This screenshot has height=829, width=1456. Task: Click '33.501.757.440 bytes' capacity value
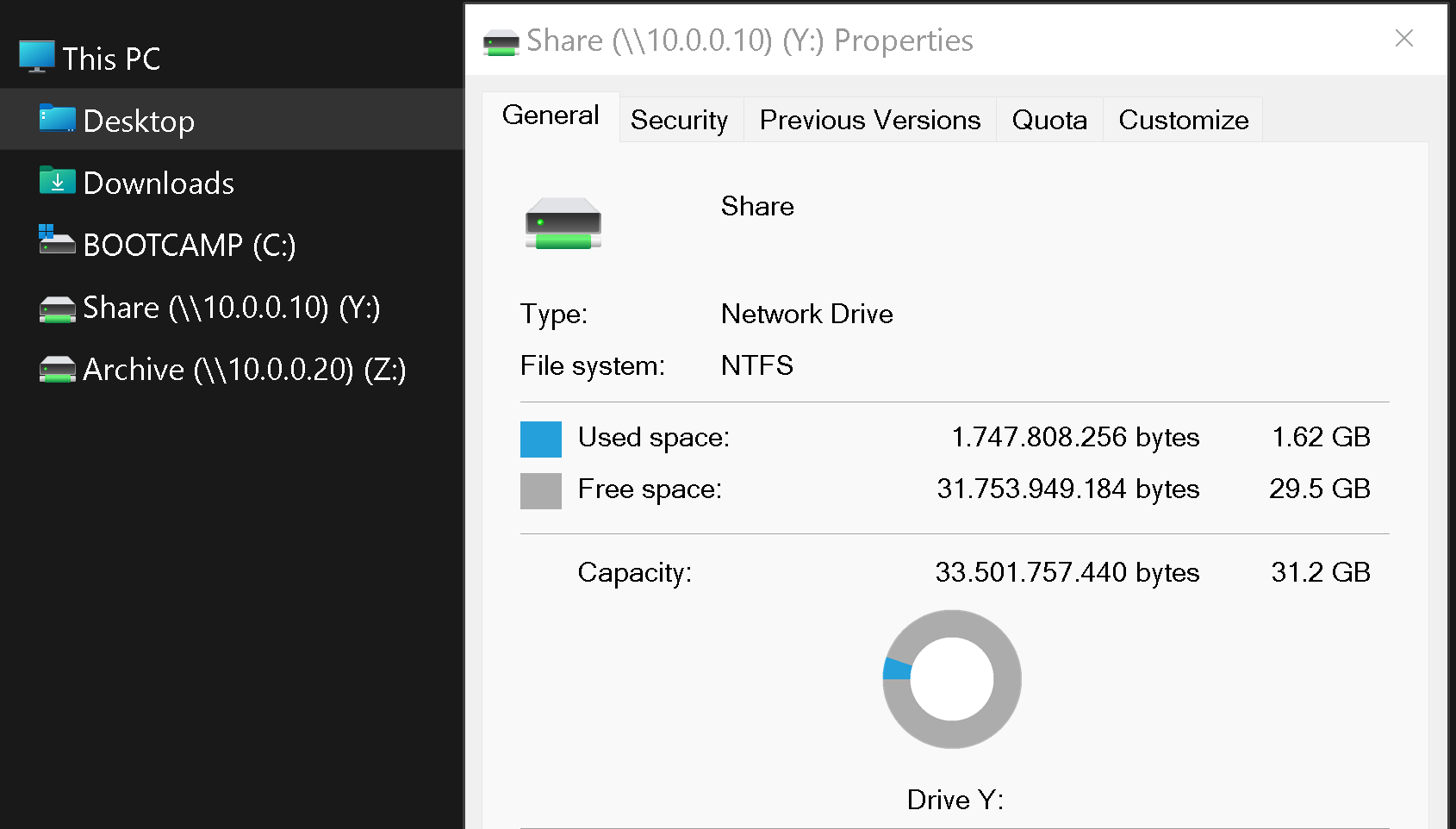1067,572
